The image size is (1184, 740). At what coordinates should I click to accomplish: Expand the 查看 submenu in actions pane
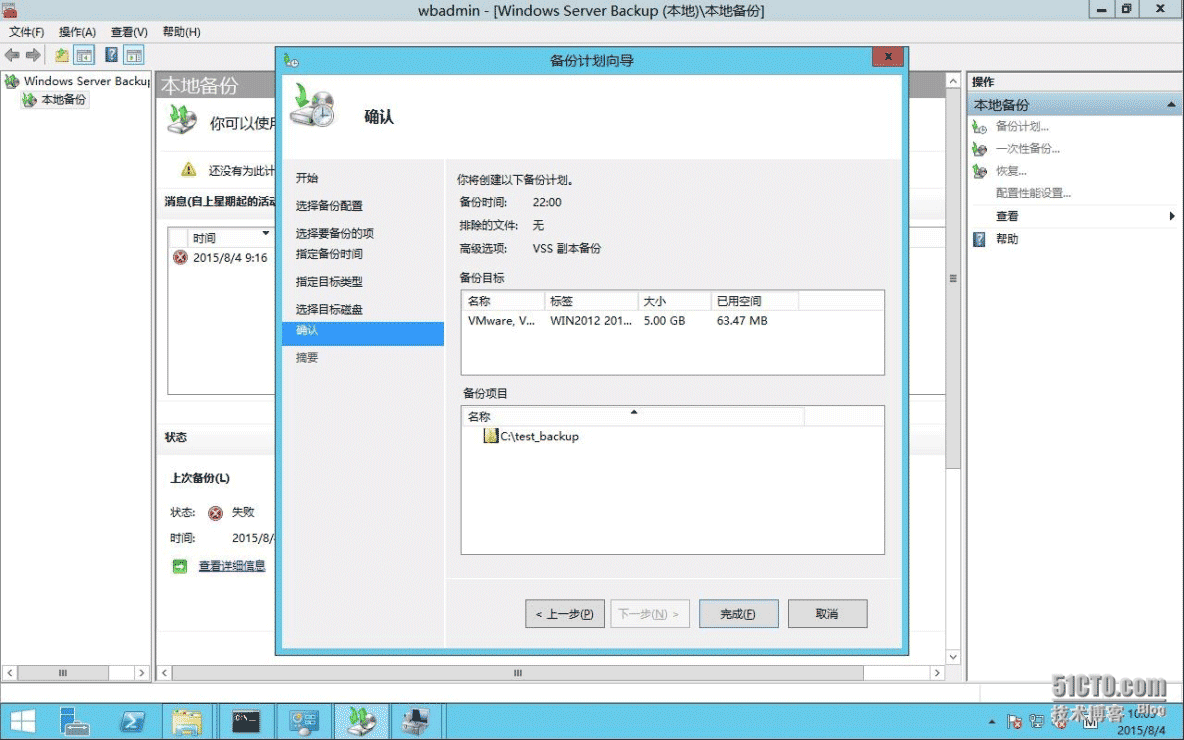1171,216
